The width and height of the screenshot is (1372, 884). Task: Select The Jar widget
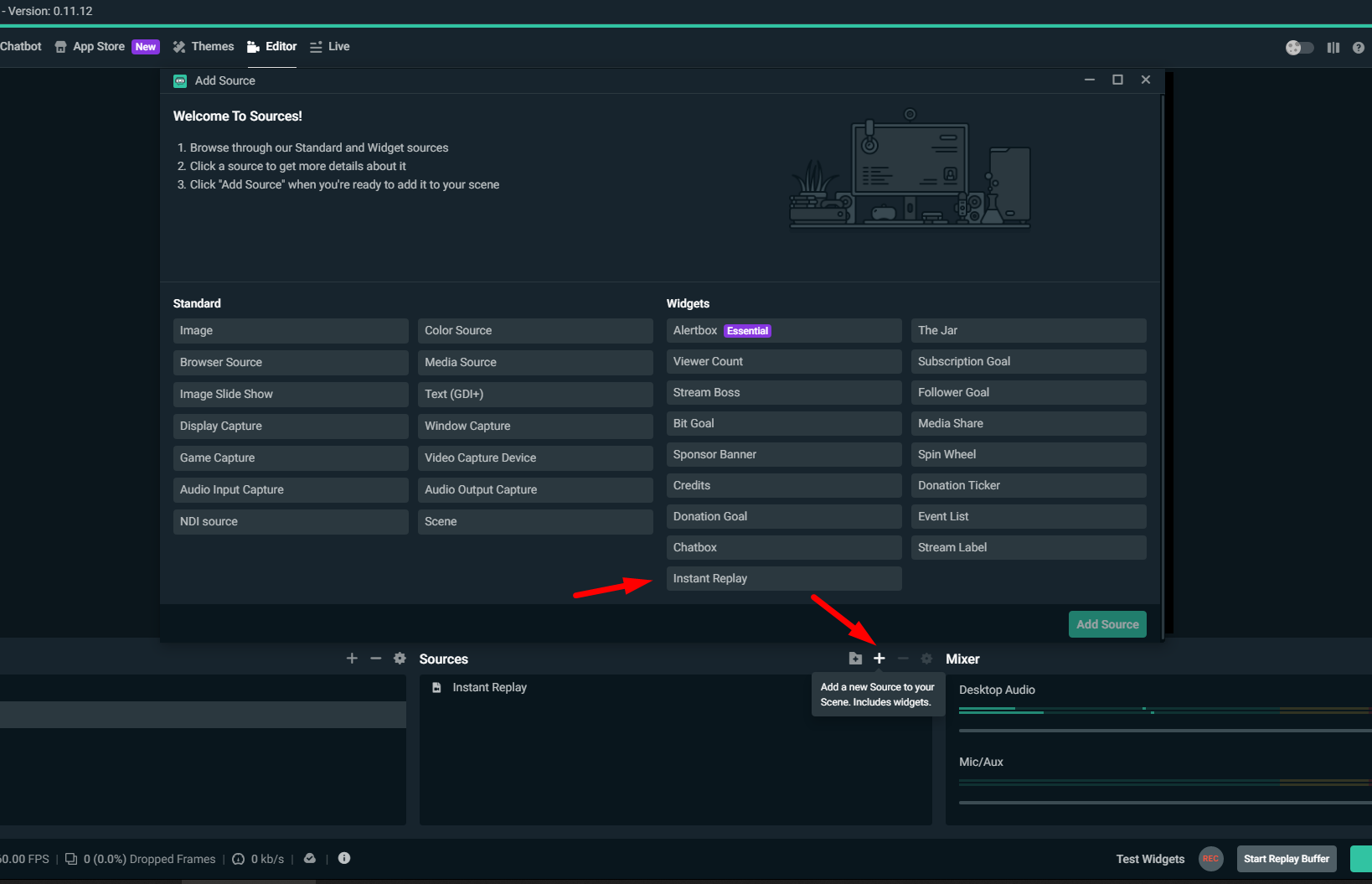point(1029,330)
